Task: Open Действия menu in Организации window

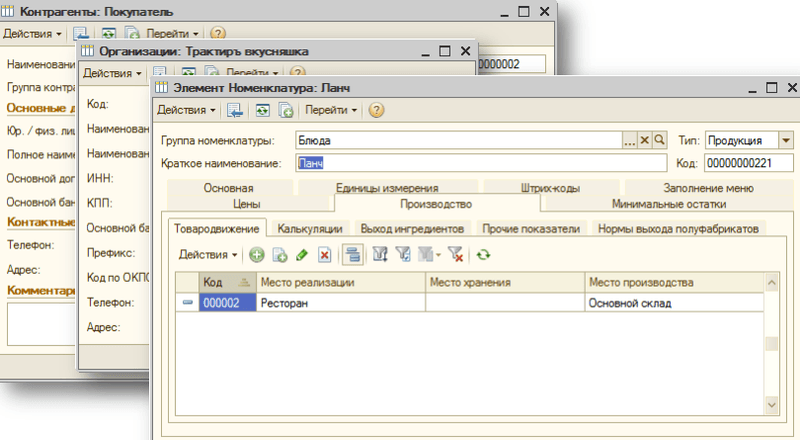Action: tap(112, 73)
